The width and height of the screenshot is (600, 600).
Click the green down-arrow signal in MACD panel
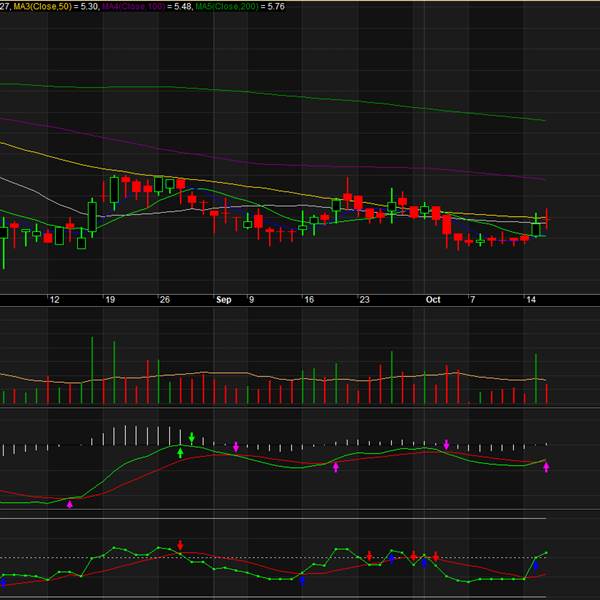192,438
